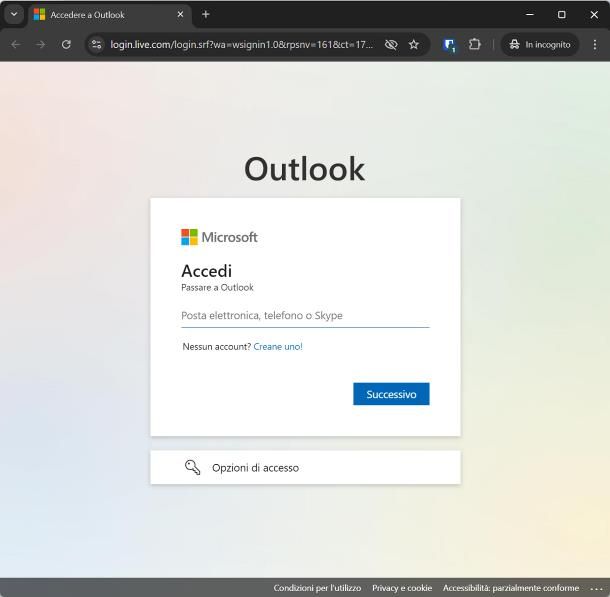
Task: Open Opzioni di accesso
Action: [305, 467]
